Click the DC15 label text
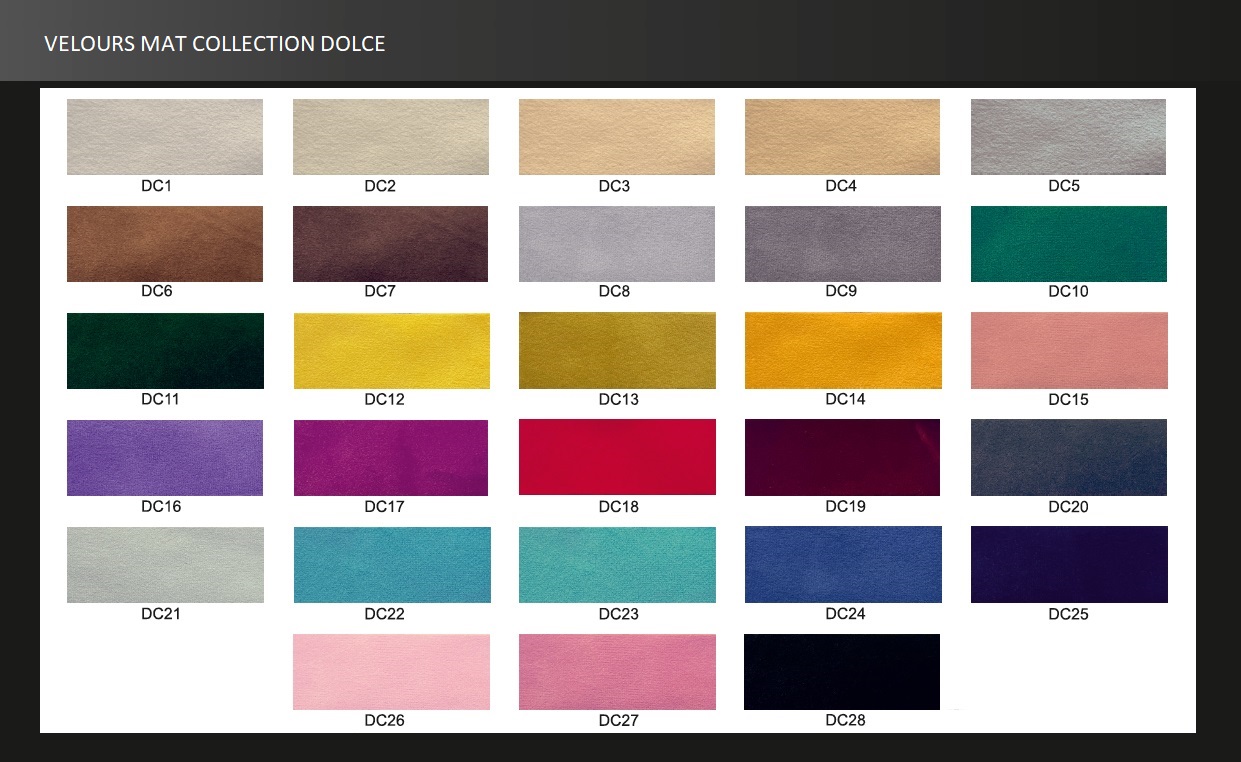Viewport: 1241px width, 762px height. click(x=1068, y=400)
